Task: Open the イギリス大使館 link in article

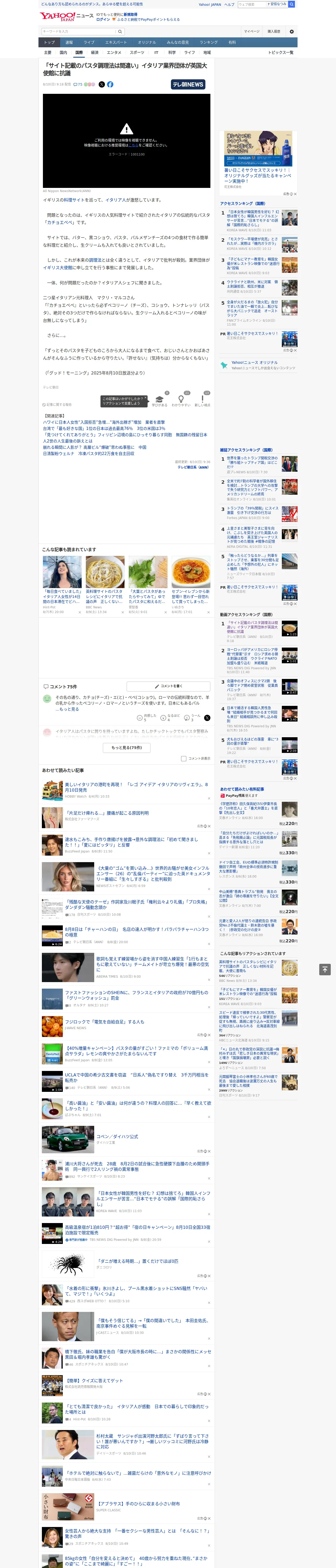Action: pos(58,267)
